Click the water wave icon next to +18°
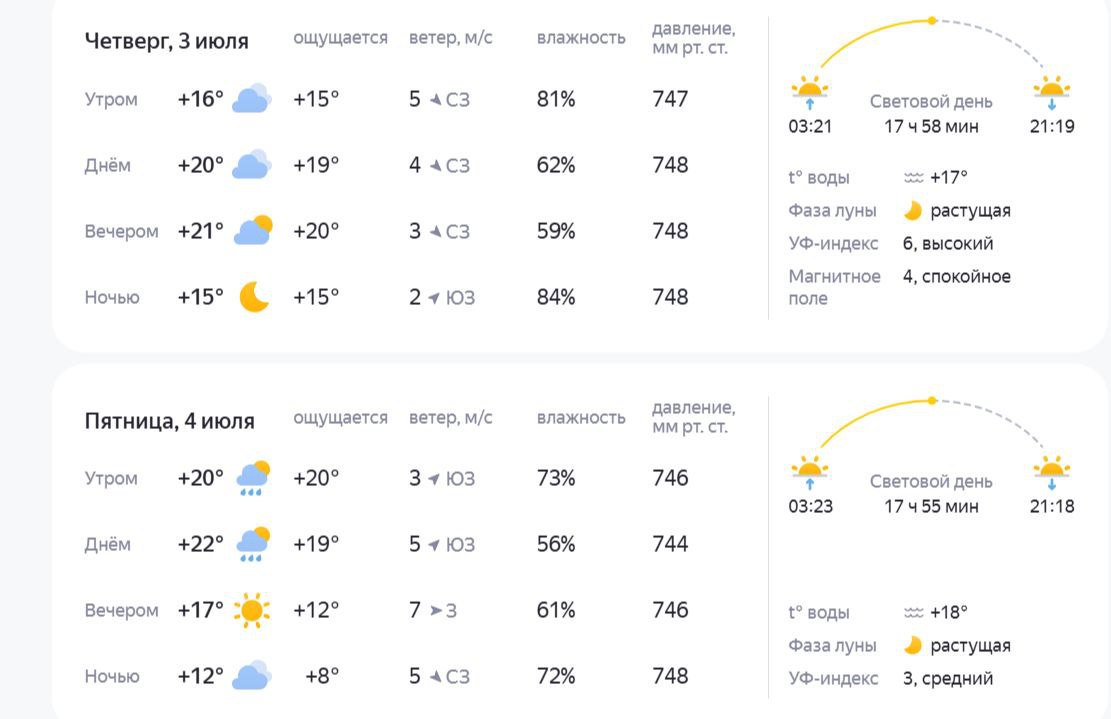The width and height of the screenshot is (1111, 719). (x=913, y=613)
